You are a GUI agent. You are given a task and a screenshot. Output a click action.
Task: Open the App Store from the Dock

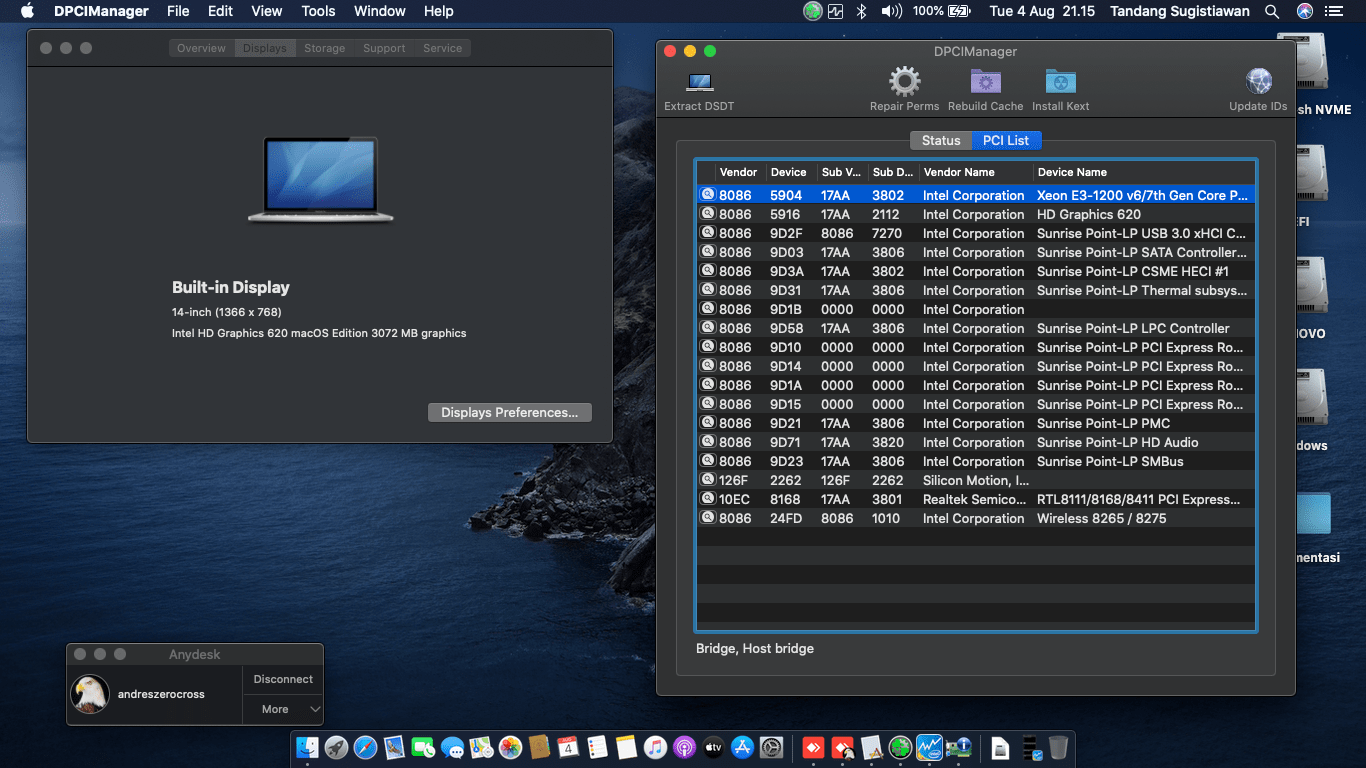(743, 747)
